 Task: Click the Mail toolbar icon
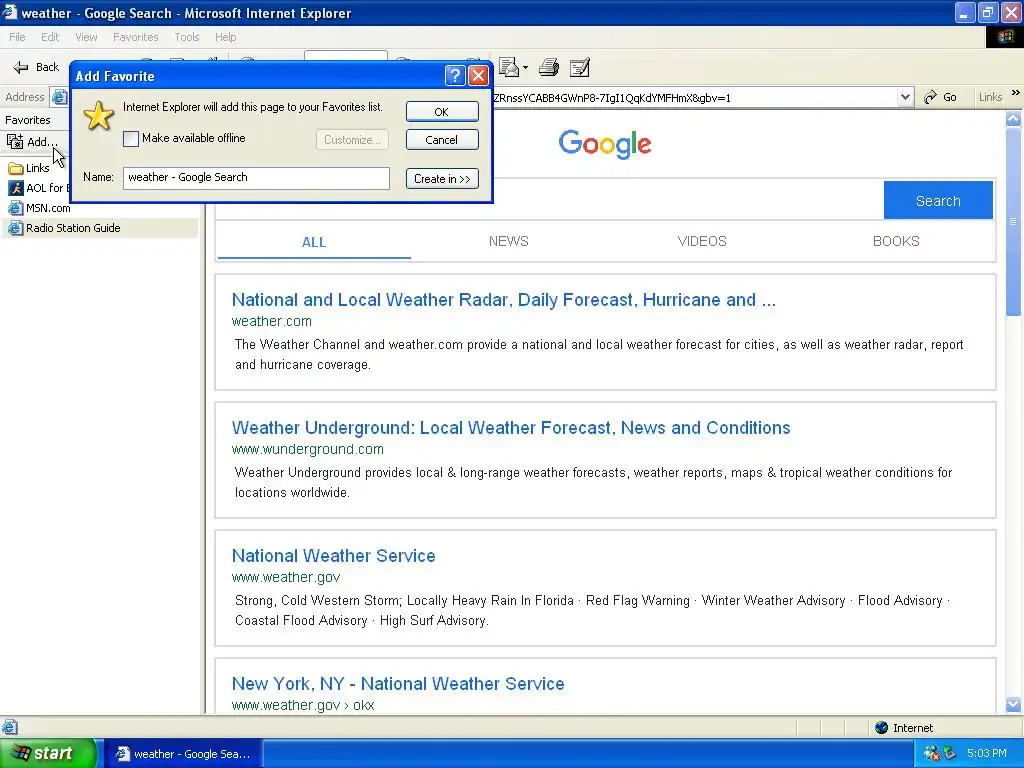509,67
